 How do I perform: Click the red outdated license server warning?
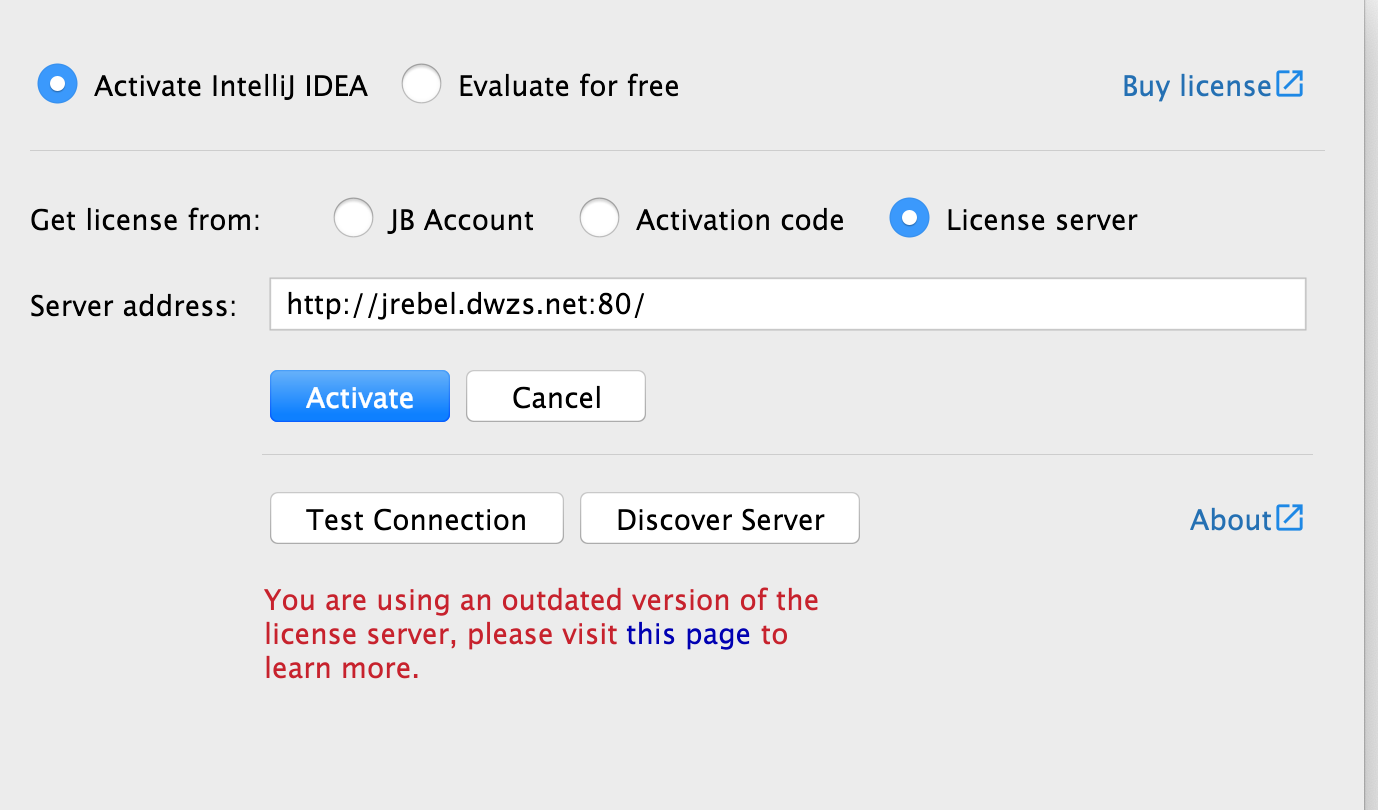tap(541, 634)
